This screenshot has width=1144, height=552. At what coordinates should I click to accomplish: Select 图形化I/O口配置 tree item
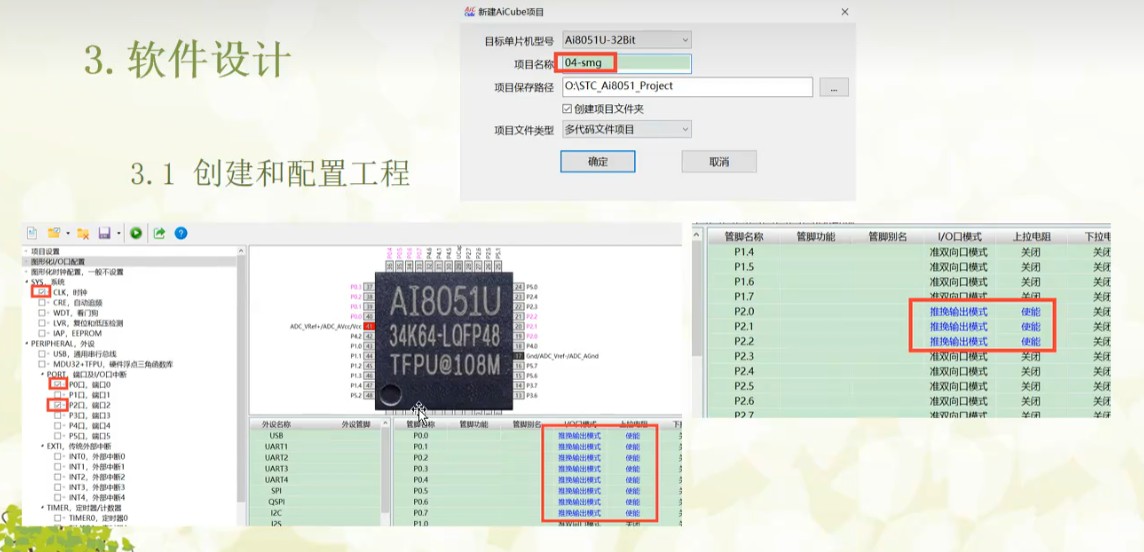point(58,261)
